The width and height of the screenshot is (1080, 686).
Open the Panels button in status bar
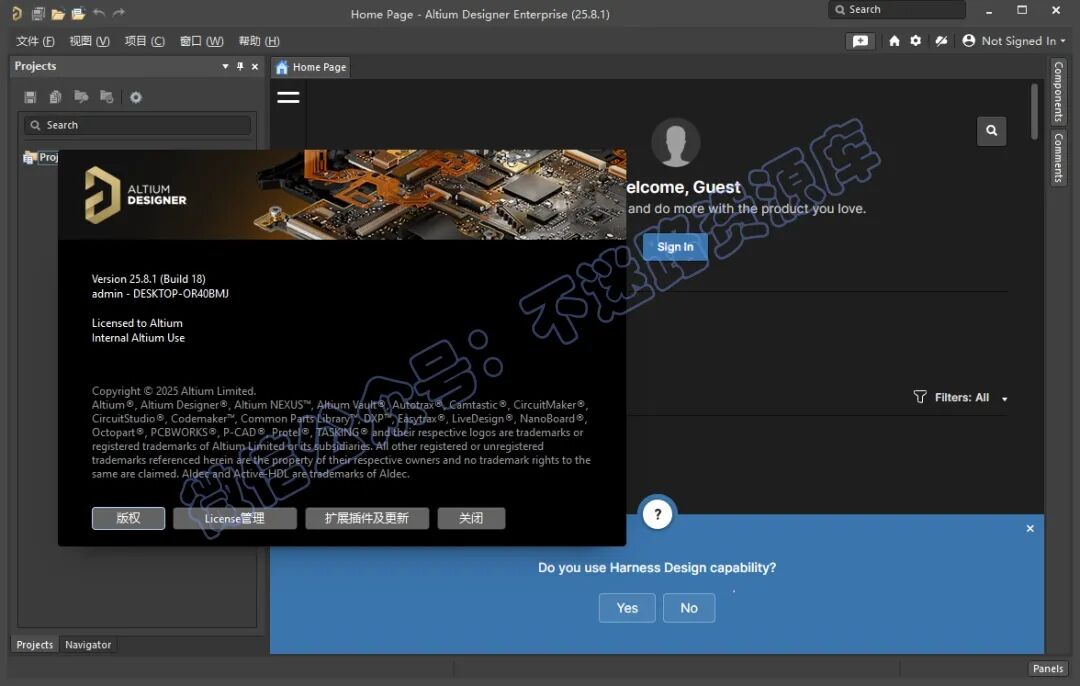tap(1048, 668)
